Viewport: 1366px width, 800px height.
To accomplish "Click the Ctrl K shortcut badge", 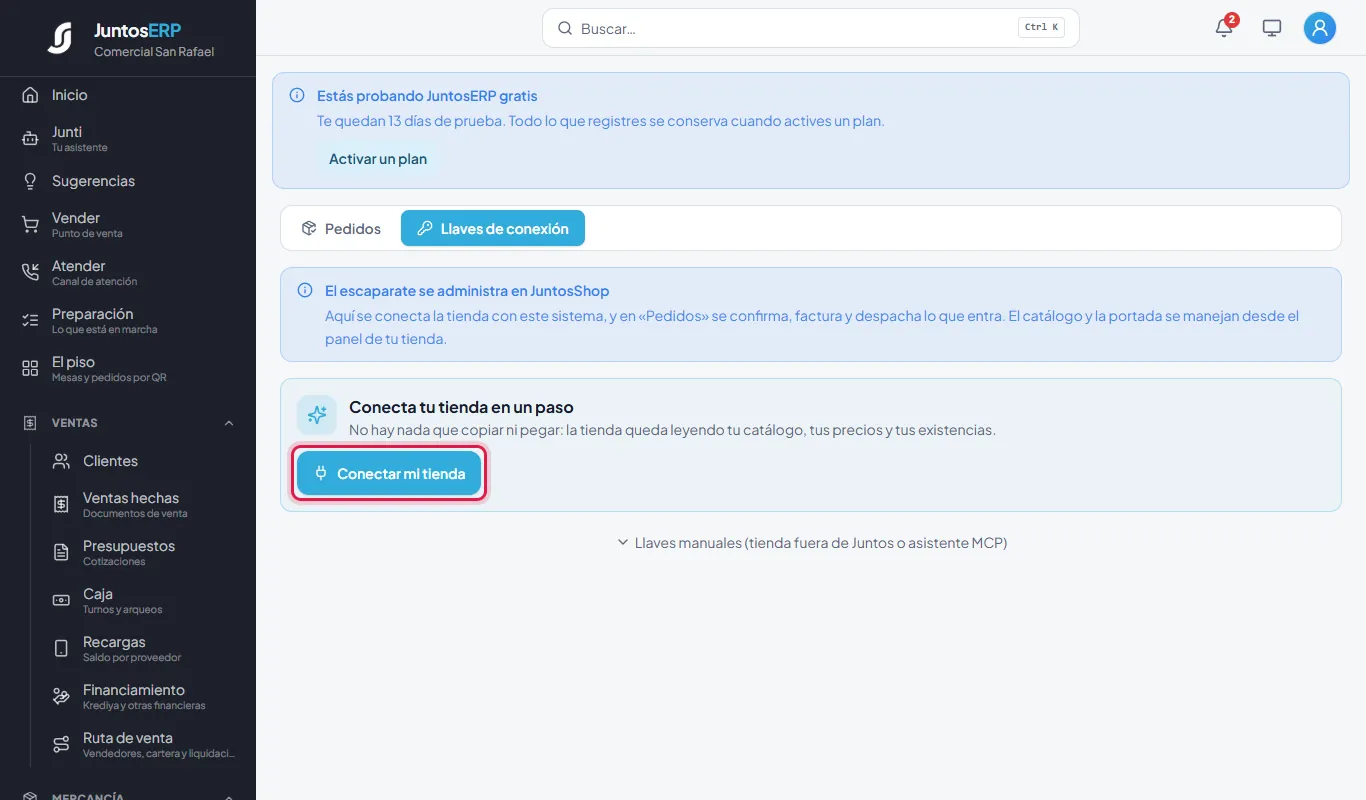I will [1041, 28].
